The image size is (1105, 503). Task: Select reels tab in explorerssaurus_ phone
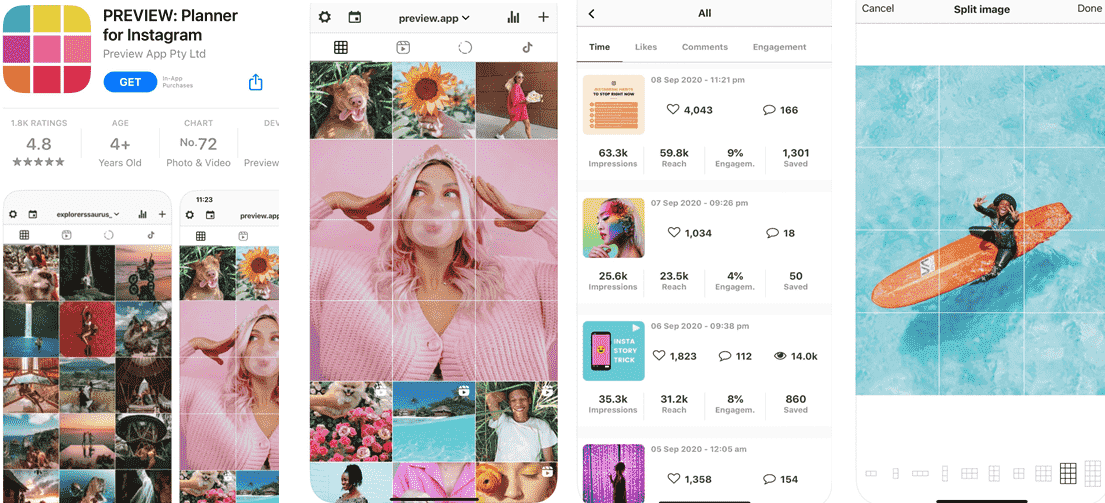66,235
